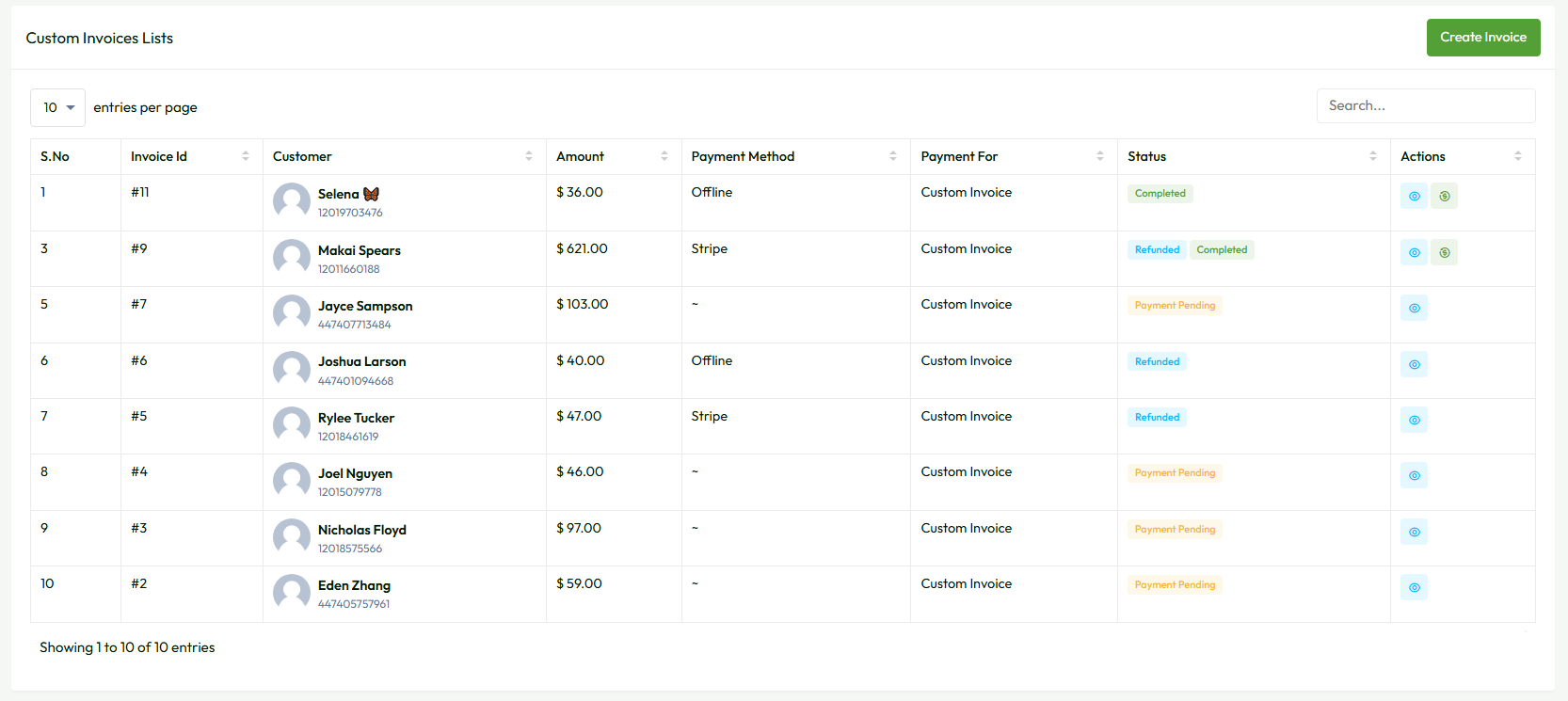Click amount $ 621.00
Screen dimensions: 1568x701
[582, 248]
